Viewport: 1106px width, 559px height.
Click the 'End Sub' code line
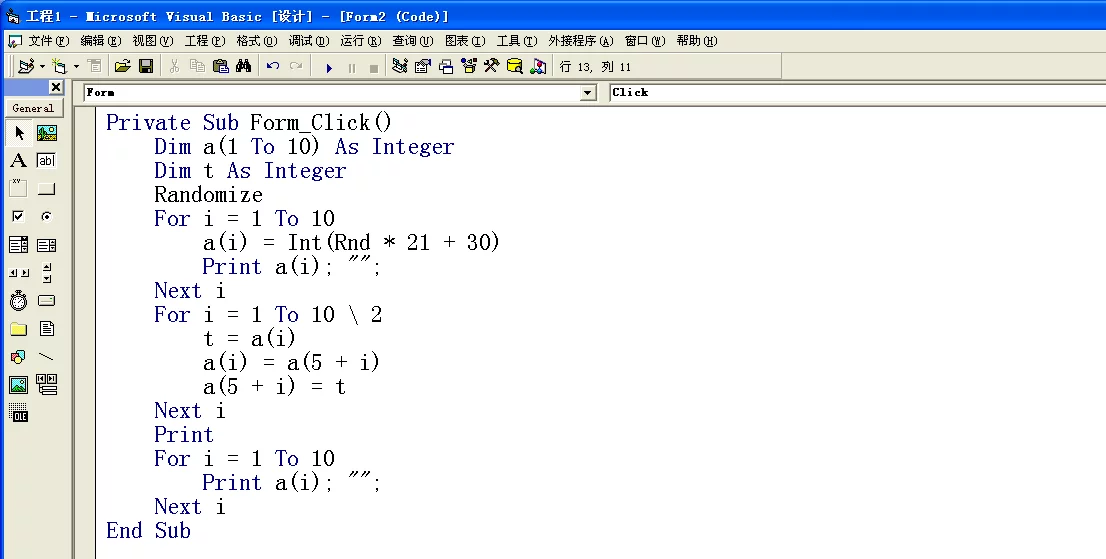pos(148,530)
